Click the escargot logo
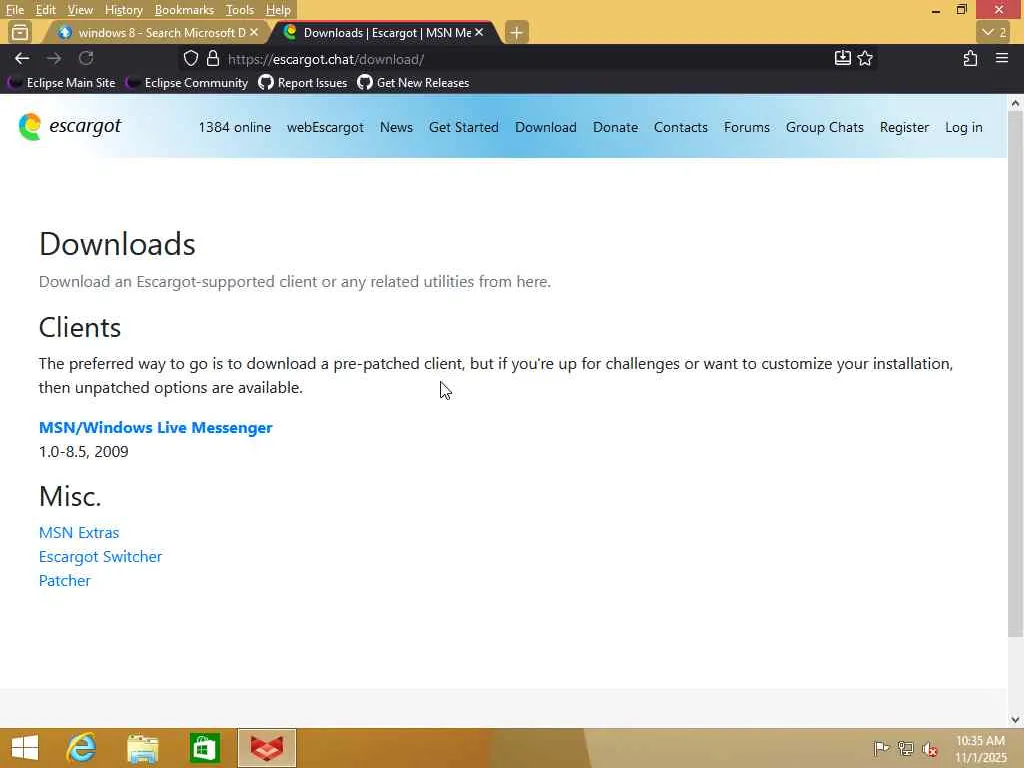The height and width of the screenshot is (768, 1024). [x=70, y=126]
